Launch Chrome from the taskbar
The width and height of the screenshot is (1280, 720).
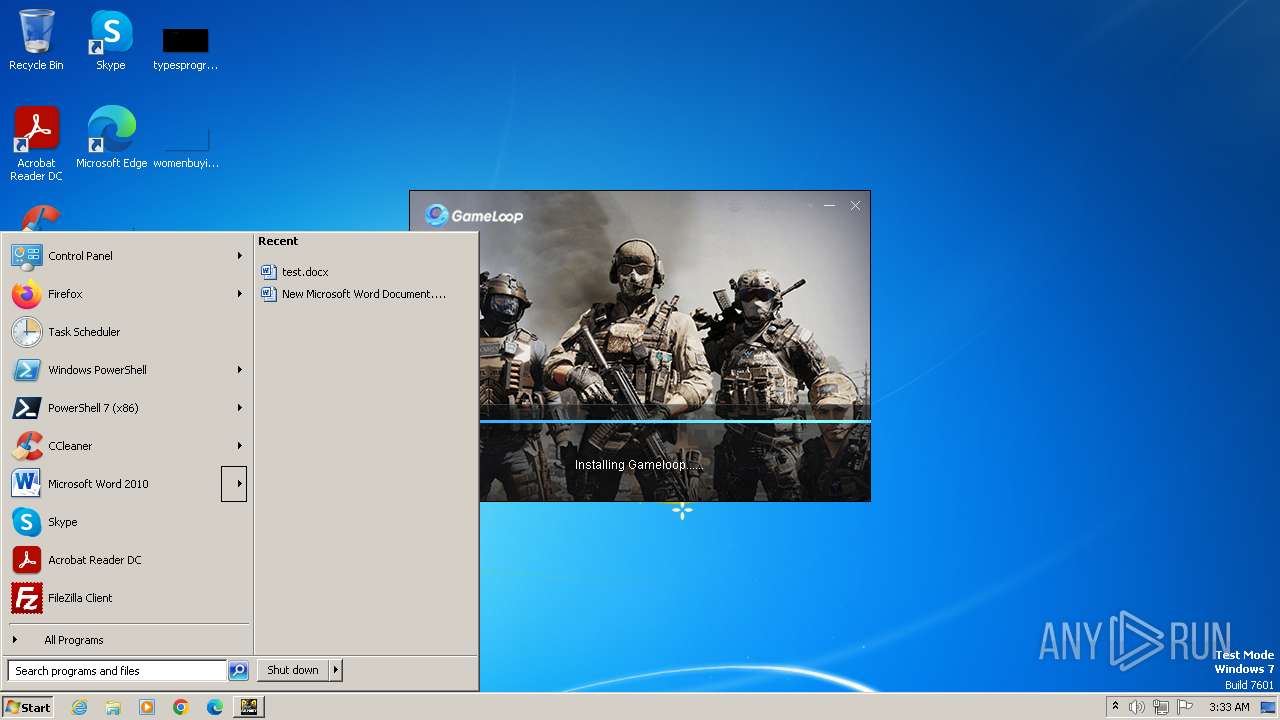click(x=181, y=707)
